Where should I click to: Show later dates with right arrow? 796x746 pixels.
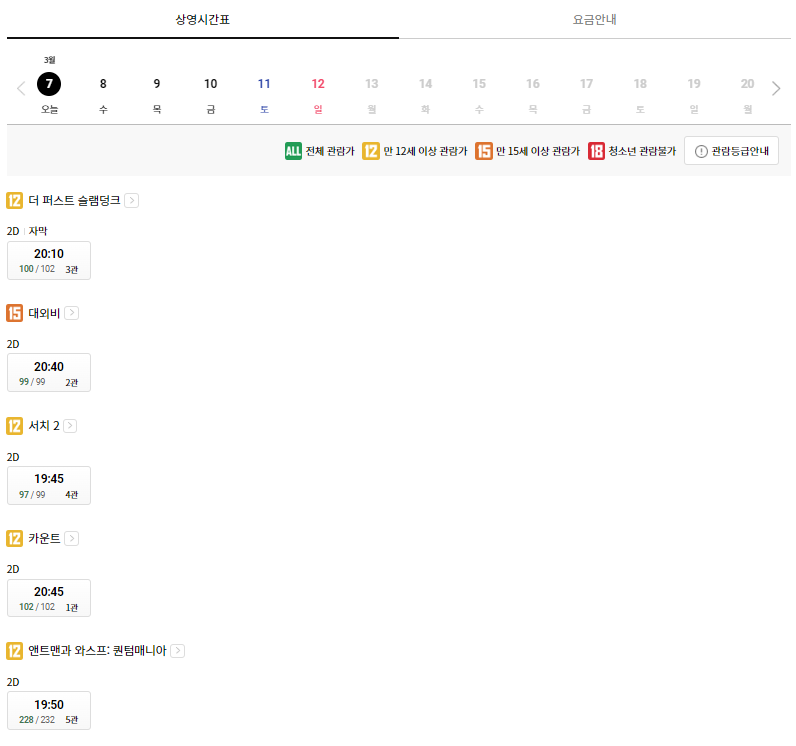coord(776,88)
